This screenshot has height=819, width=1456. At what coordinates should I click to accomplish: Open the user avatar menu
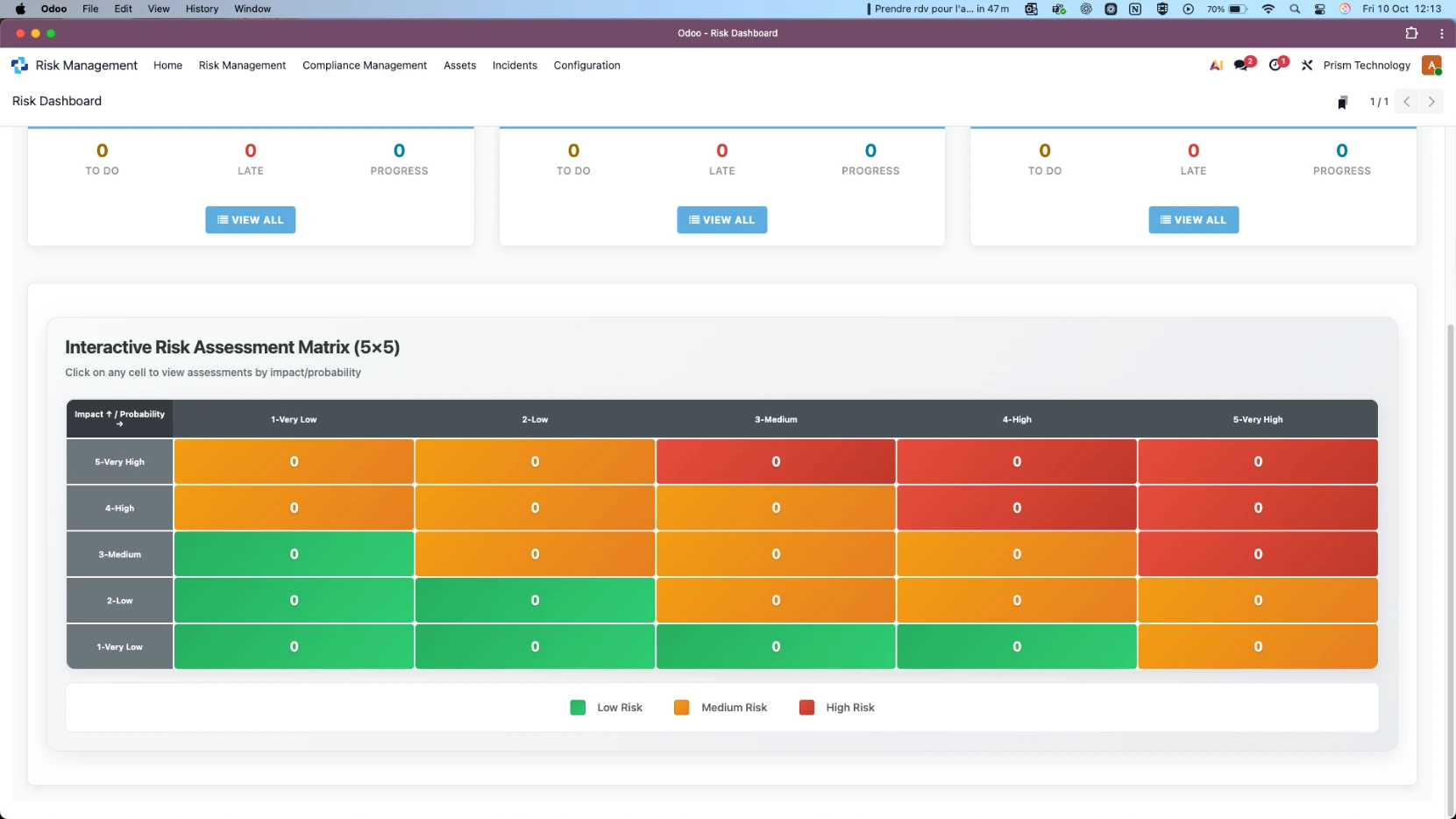pyautogui.click(x=1431, y=66)
